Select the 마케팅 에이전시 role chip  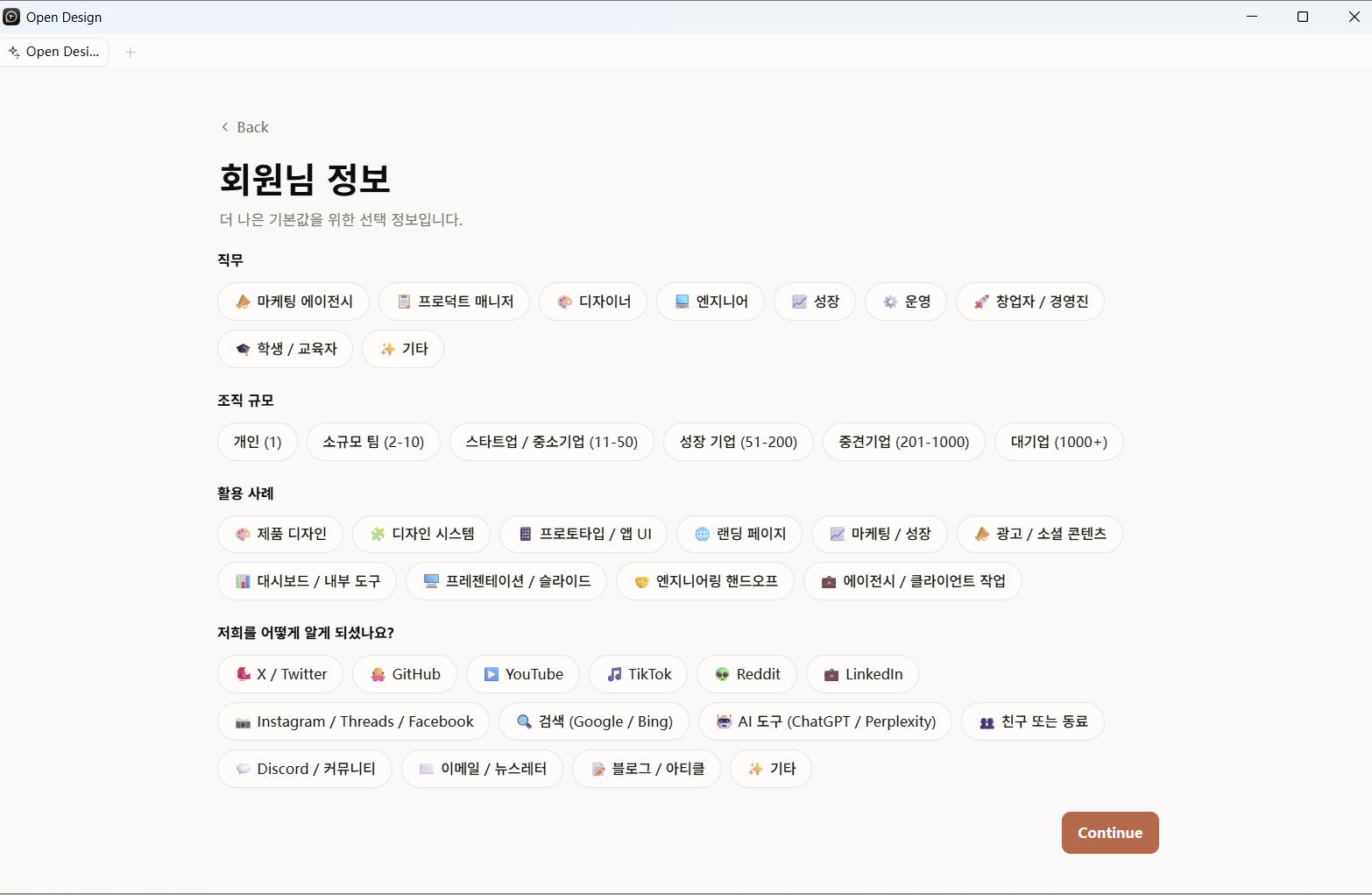(x=293, y=302)
